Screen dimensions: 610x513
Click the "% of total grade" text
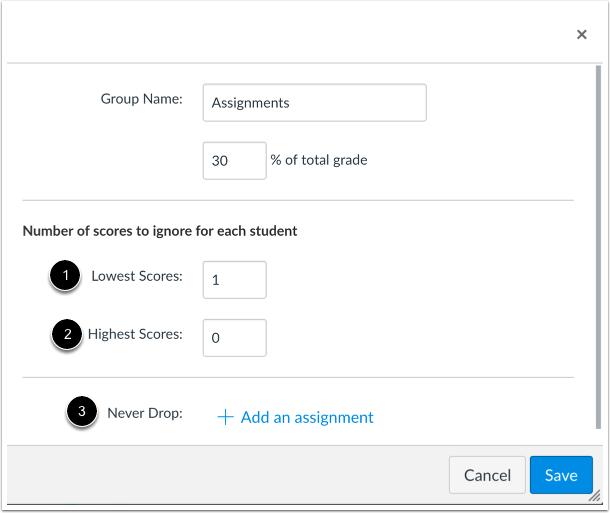tap(319, 160)
